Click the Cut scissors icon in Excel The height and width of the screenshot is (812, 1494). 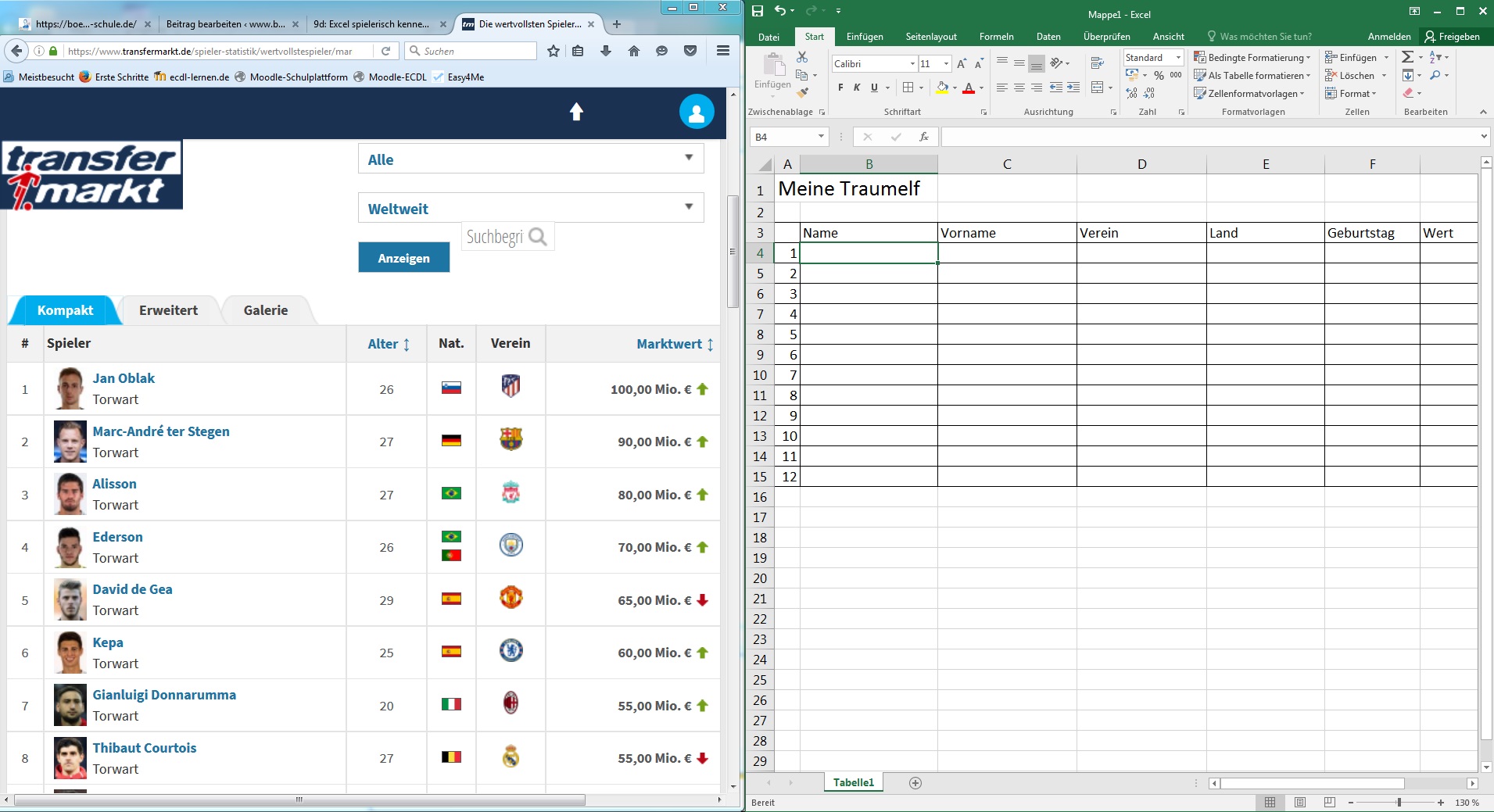pos(801,57)
